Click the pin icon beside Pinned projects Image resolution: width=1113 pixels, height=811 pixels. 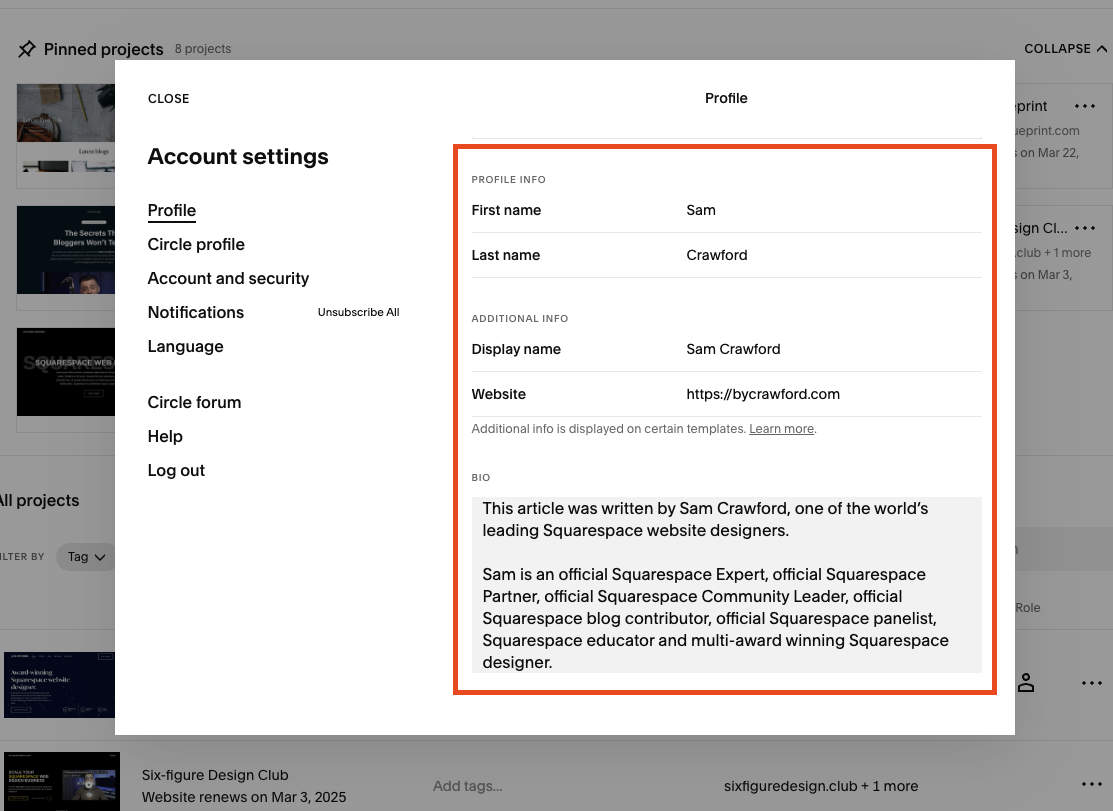[27, 49]
